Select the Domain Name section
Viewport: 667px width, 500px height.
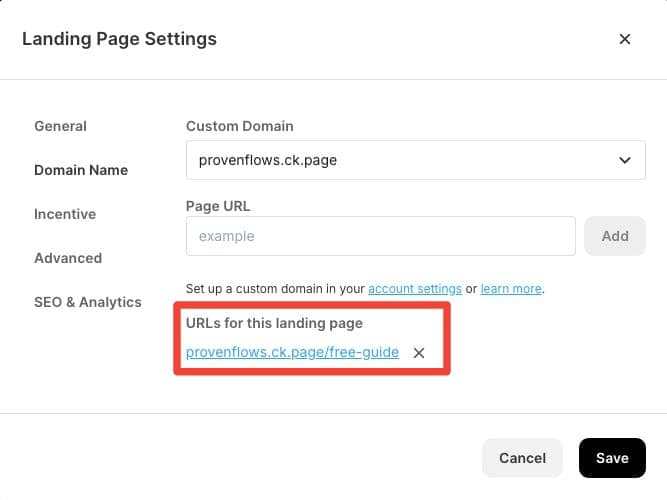(81, 170)
